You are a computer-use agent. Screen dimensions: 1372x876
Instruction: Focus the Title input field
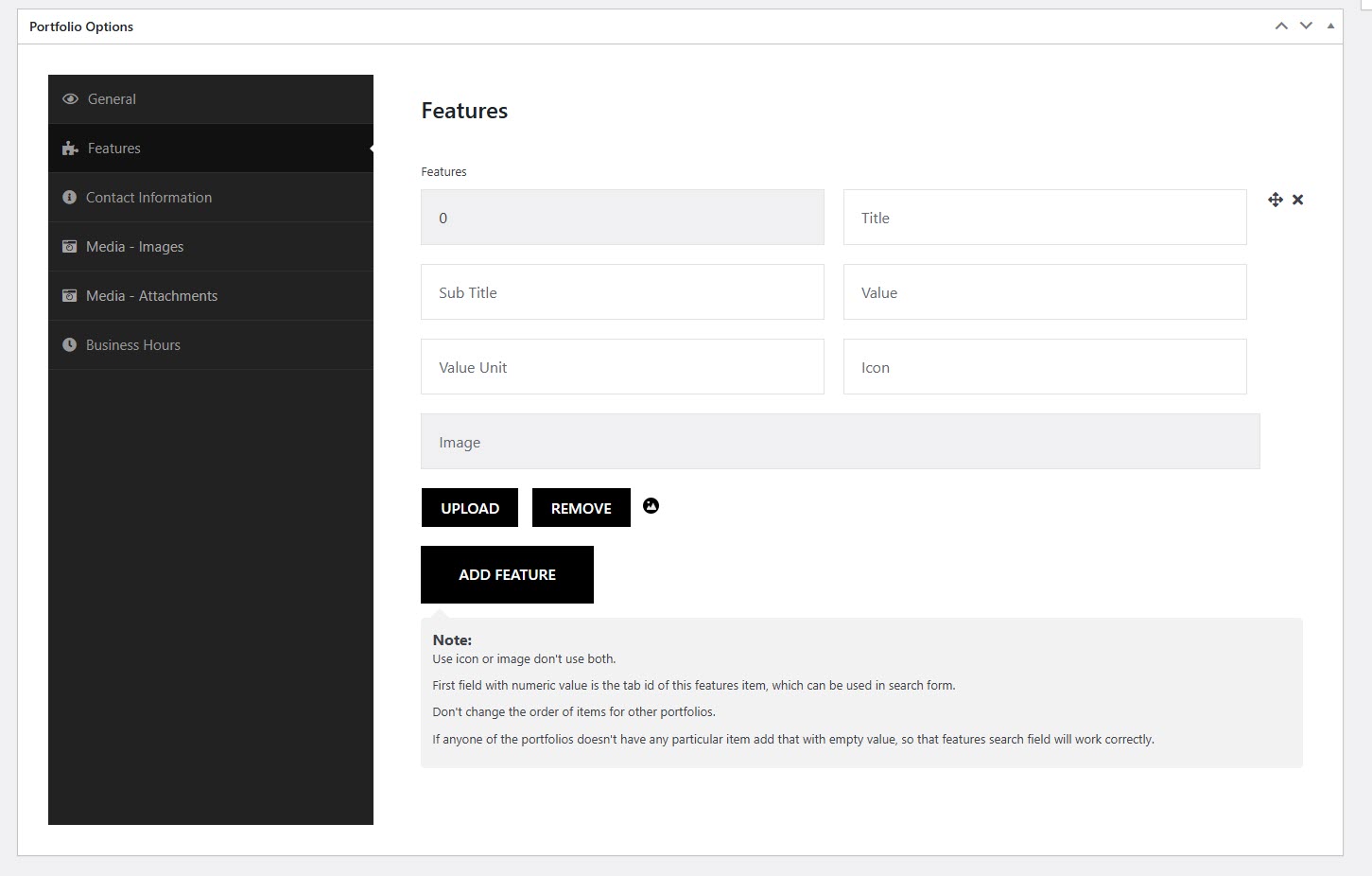[1044, 218]
